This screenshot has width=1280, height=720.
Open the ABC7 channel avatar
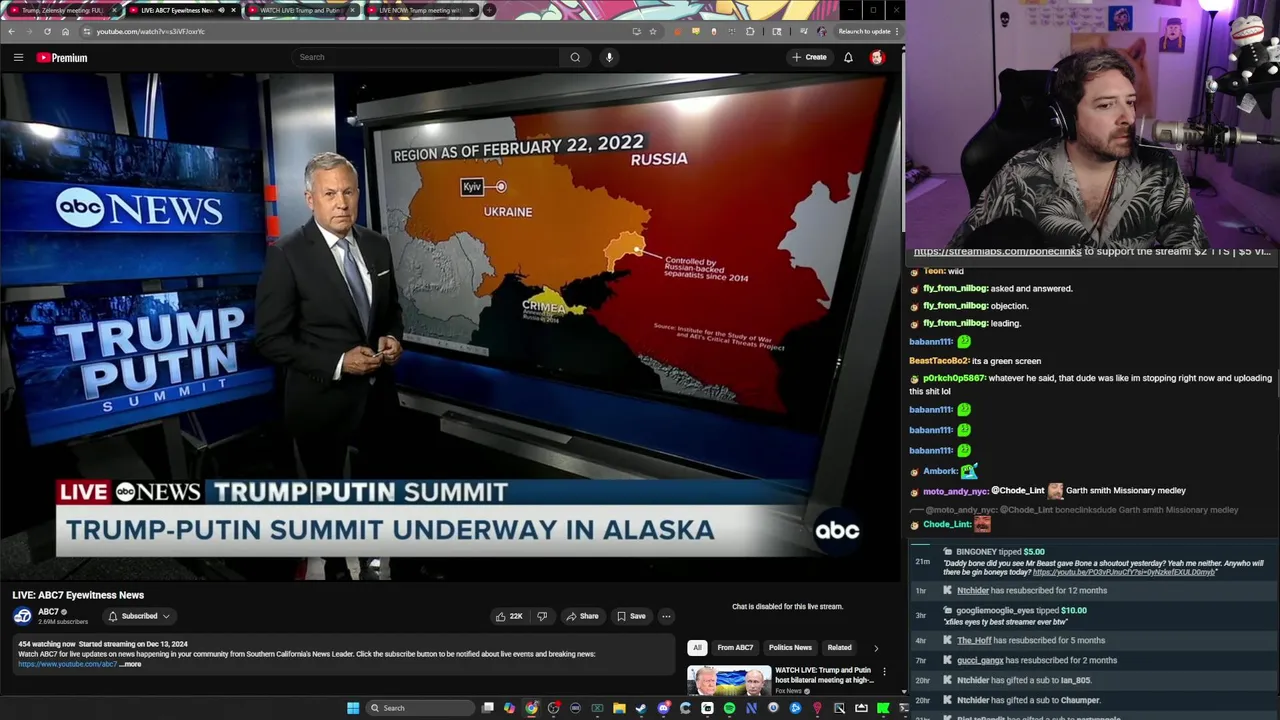(22, 616)
